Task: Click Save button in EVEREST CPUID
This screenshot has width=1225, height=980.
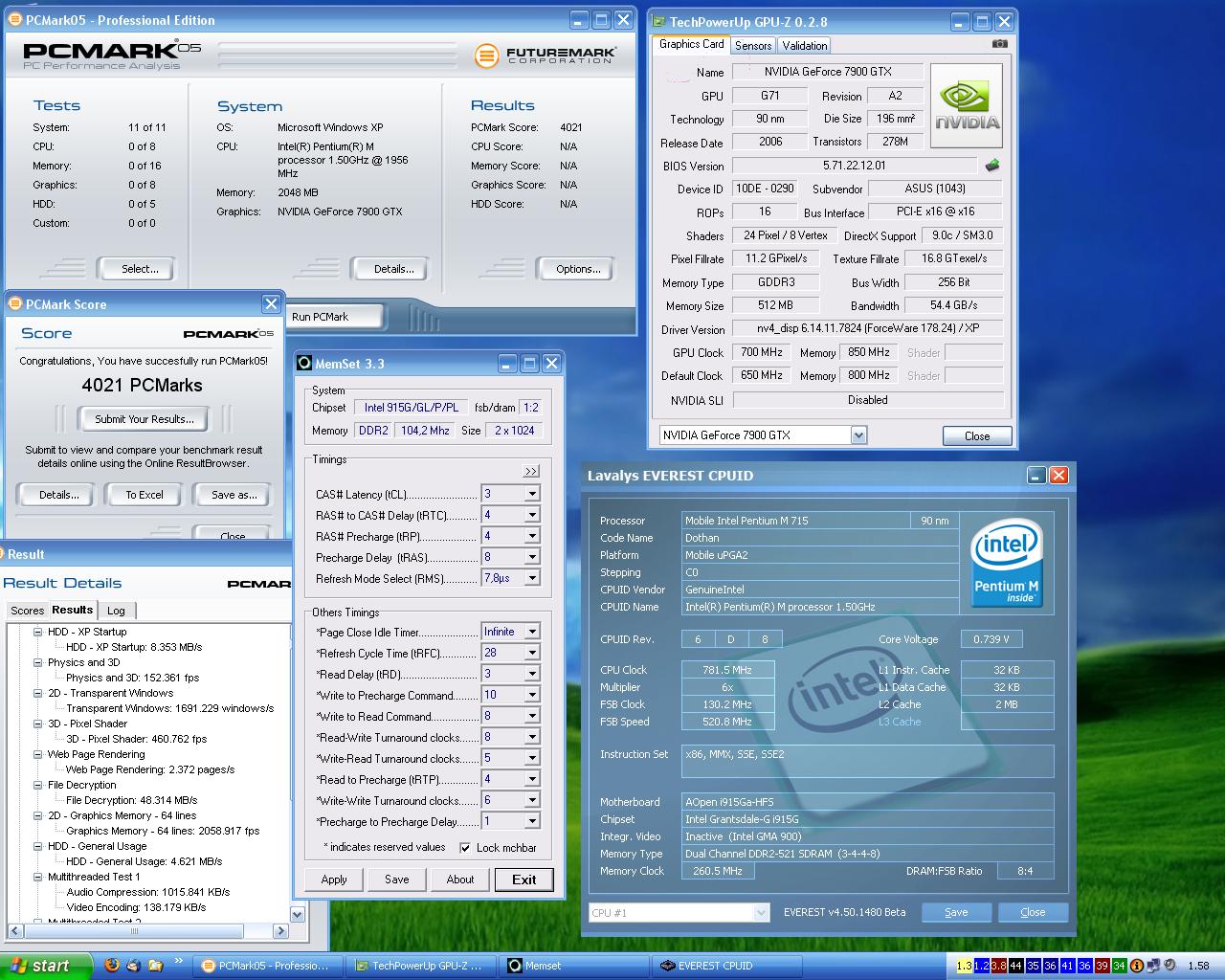Action: point(956,912)
